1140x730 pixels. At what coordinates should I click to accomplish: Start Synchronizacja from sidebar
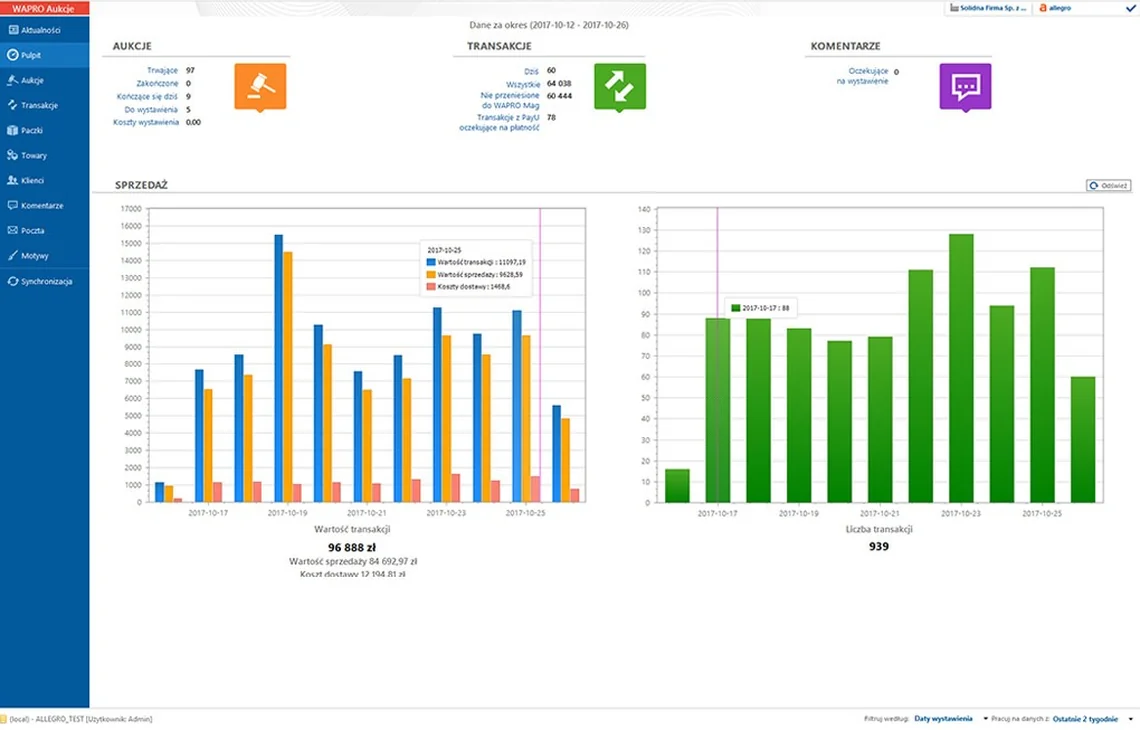(44, 281)
